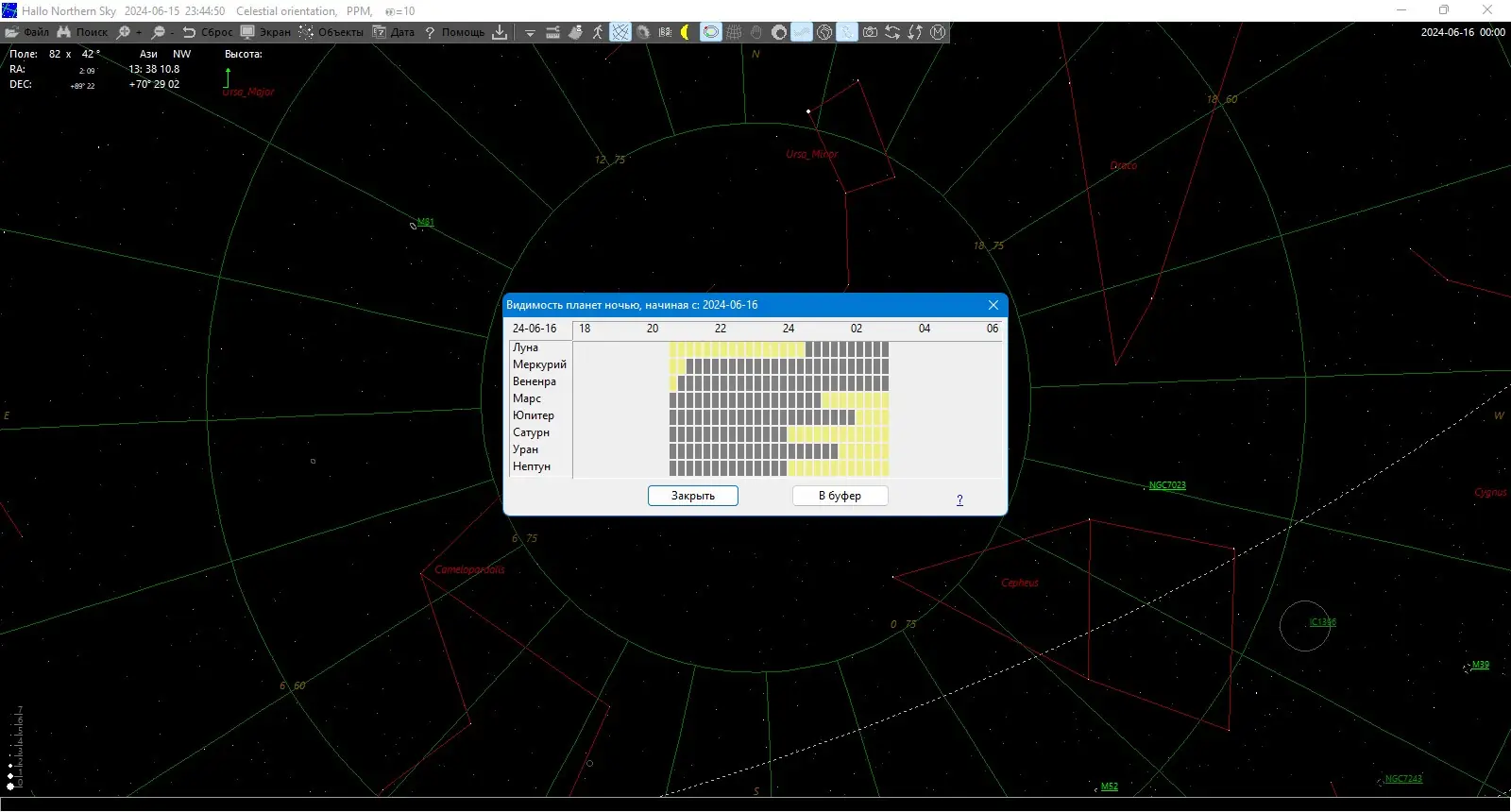Toggle the hand icon in the toolbar

[756, 32]
